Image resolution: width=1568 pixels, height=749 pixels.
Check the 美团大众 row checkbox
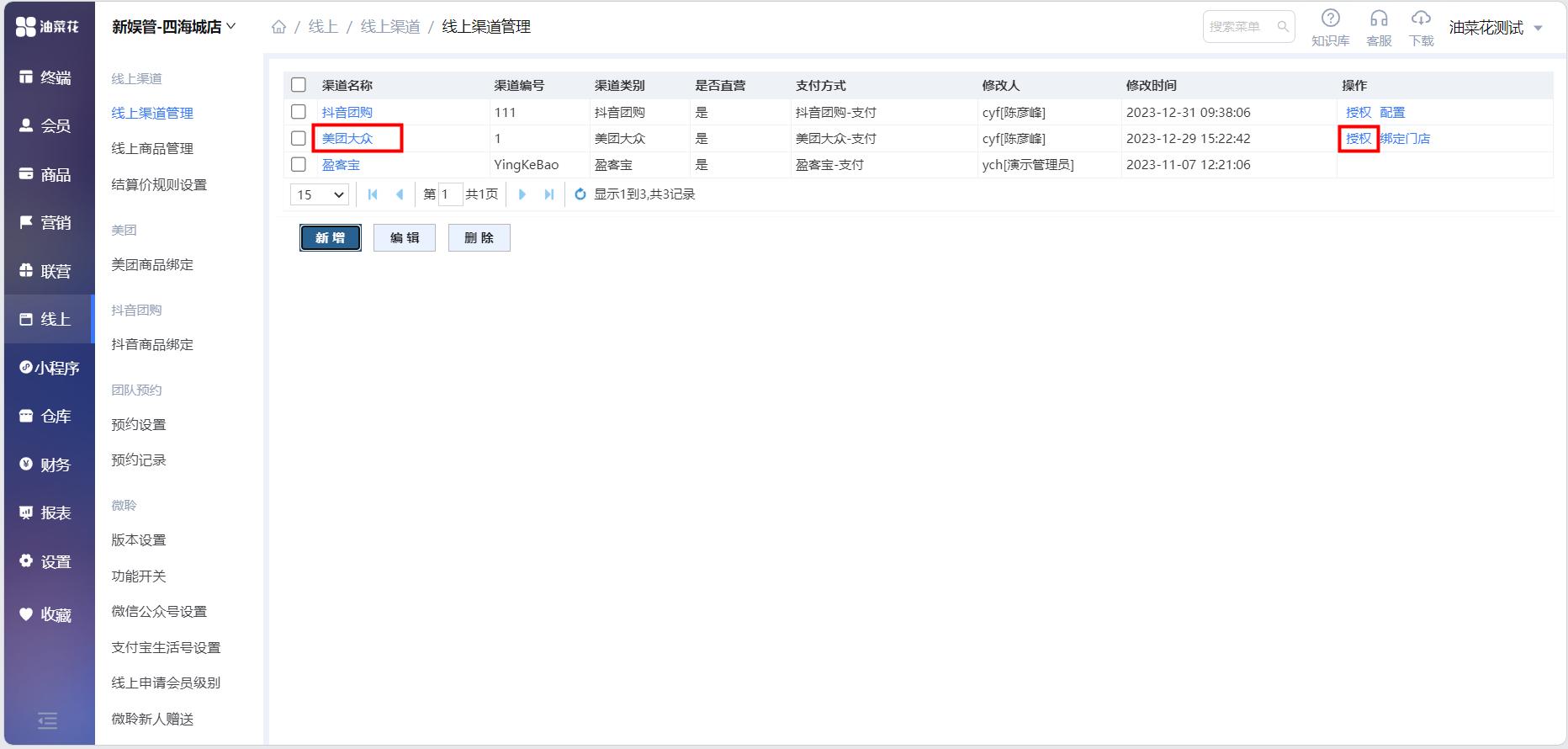coord(299,138)
